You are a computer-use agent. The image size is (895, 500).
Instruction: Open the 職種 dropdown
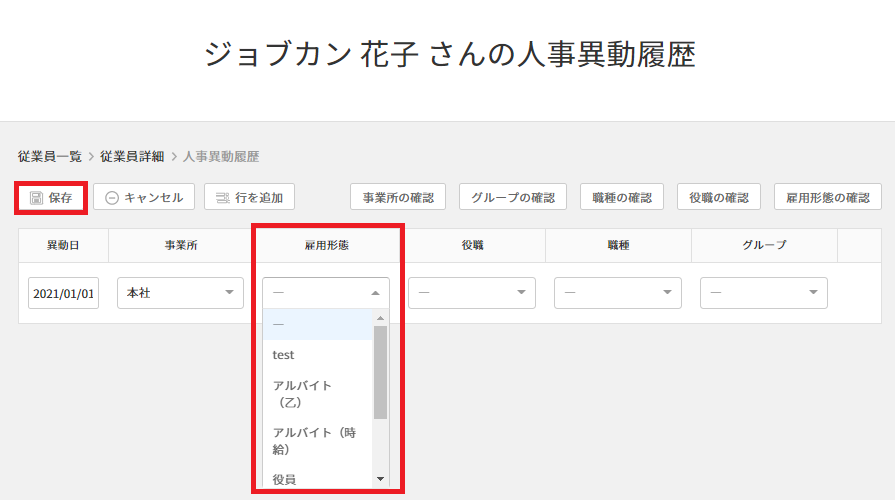[618, 293]
